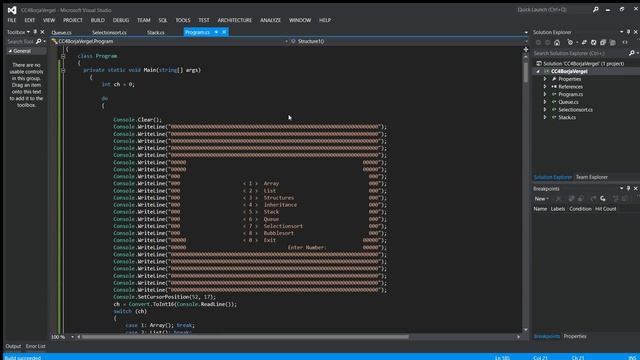Click the 'Console.Clear();' code line
The width and height of the screenshot is (640, 360).
coord(138,120)
